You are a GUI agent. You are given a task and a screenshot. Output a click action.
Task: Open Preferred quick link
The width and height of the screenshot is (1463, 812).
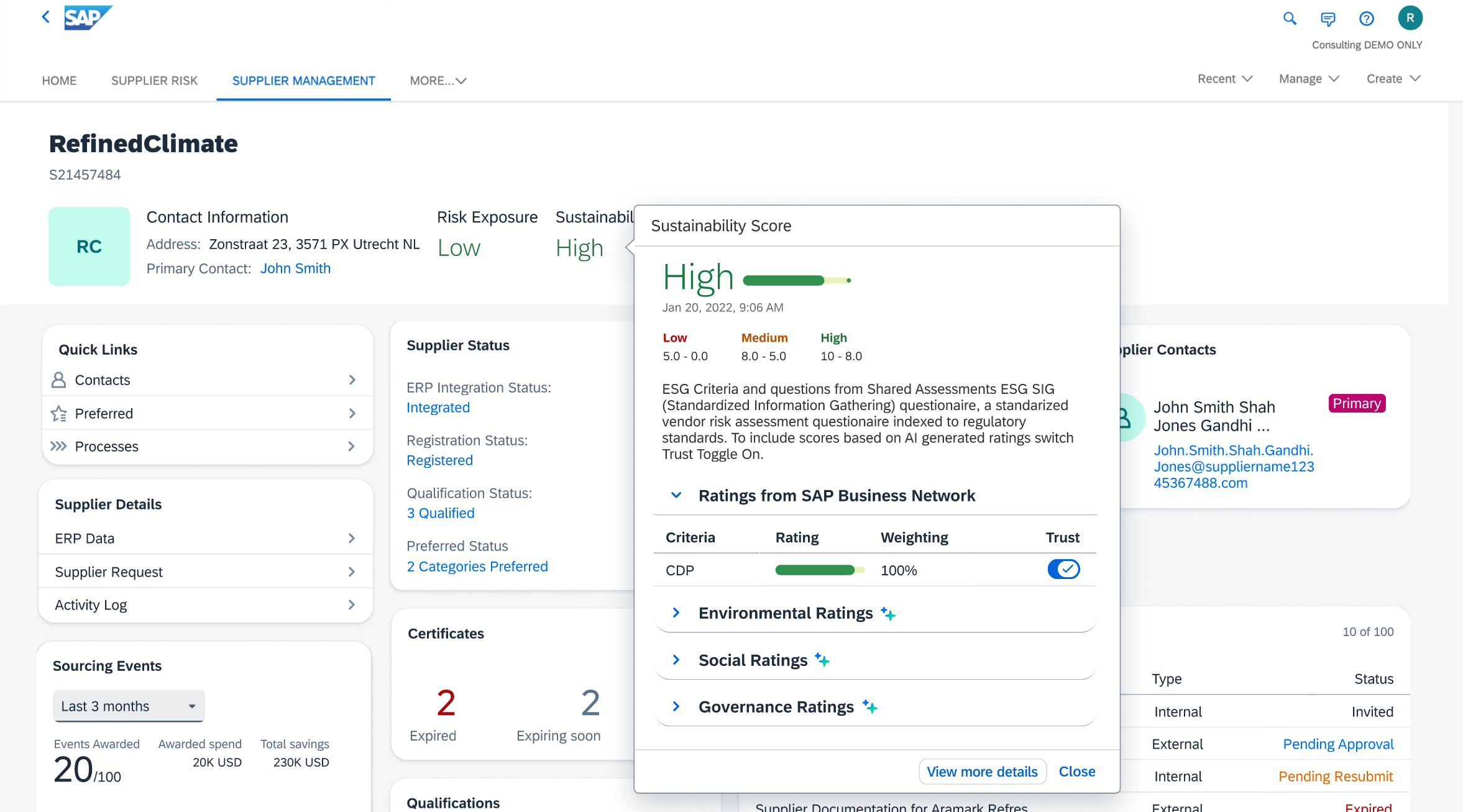click(x=208, y=413)
